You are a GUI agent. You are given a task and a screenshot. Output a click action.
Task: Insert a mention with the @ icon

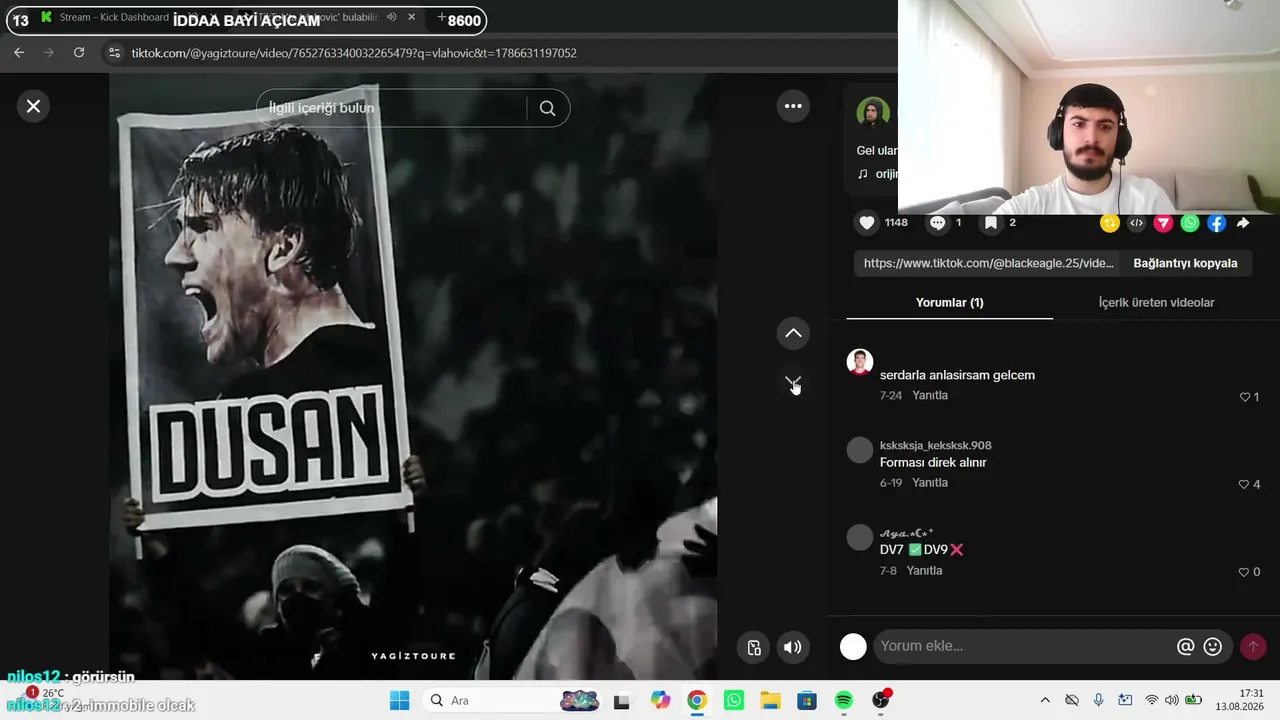(1186, 647)
